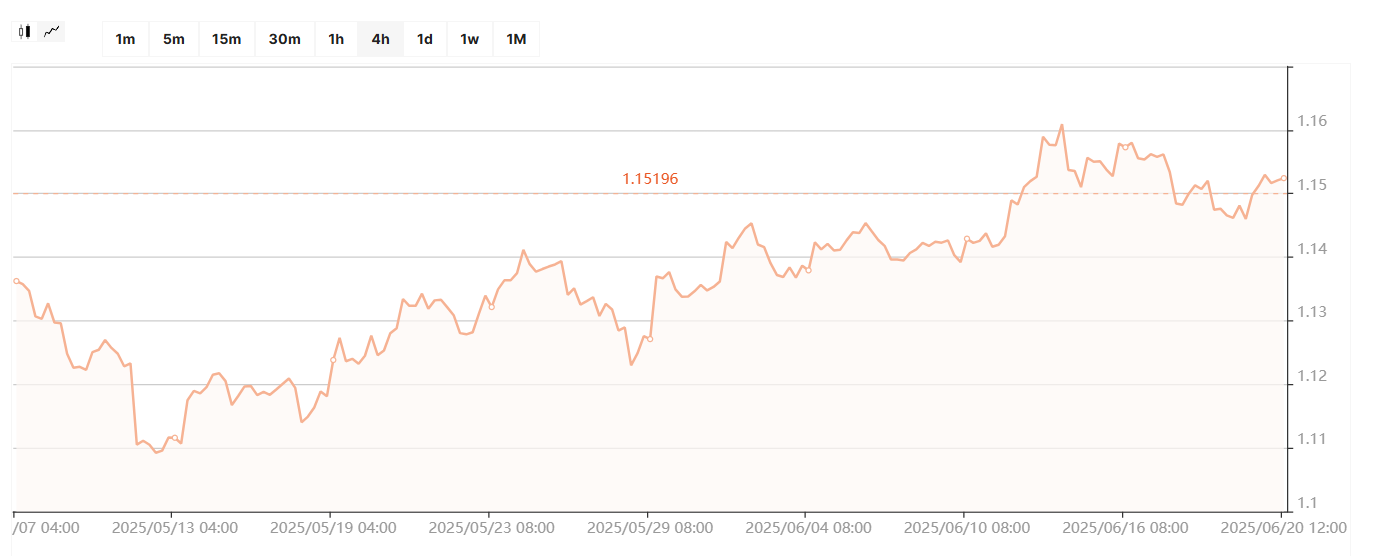Choose the 15m timeframe
Image resolution: width=1377 pixels, height=556 pixels.
click(226, 39)
